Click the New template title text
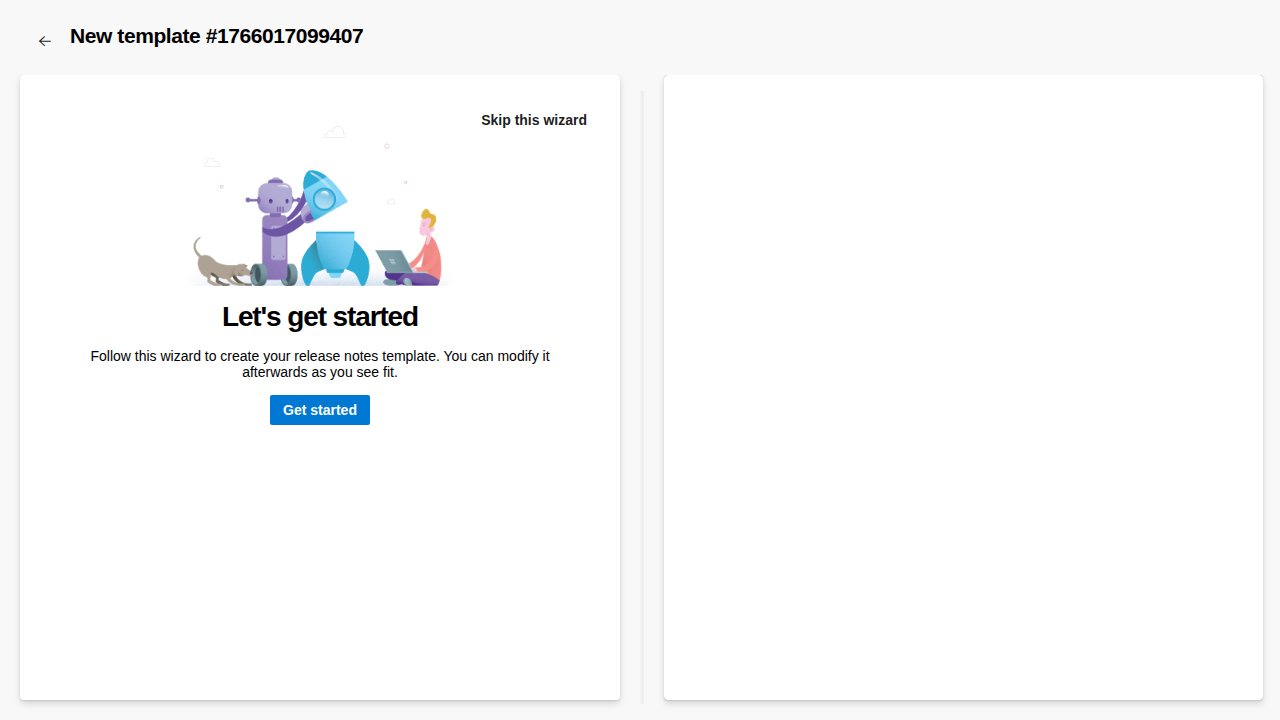The width and height of the screenshot is (1280, 720). tap(216, 37)
